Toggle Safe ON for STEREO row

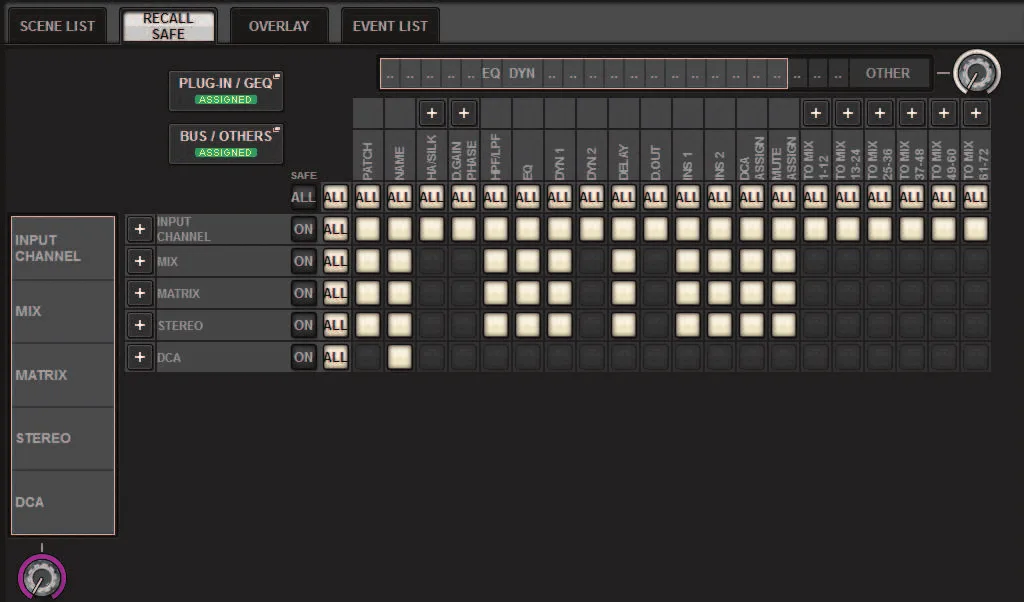pos(303,325)
